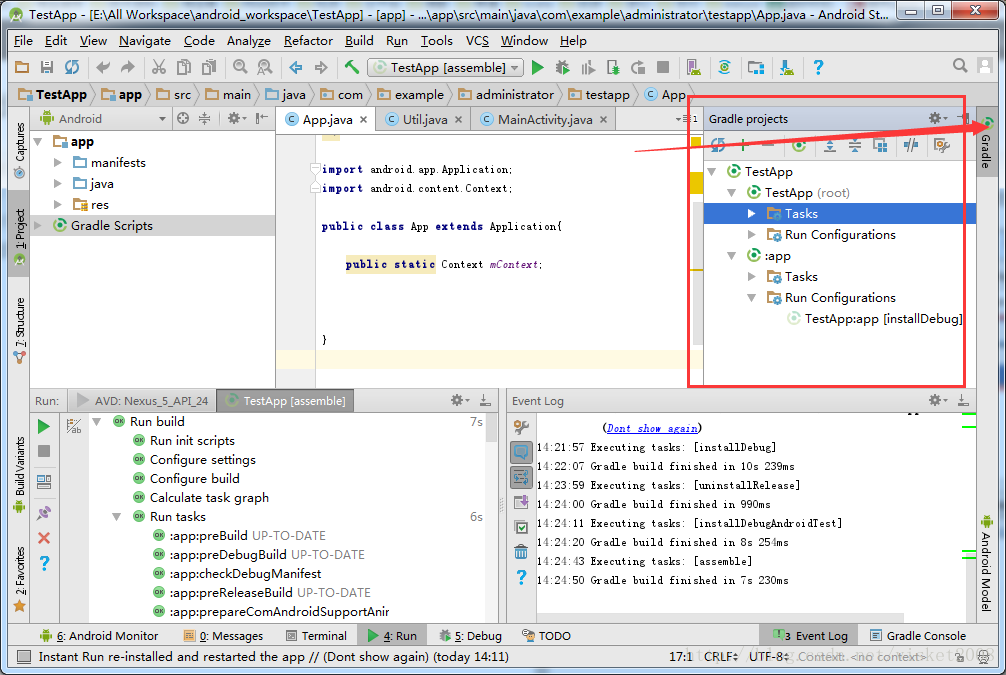
Task: Click the Find magnifier icon in toolbar
Action: 240,67
